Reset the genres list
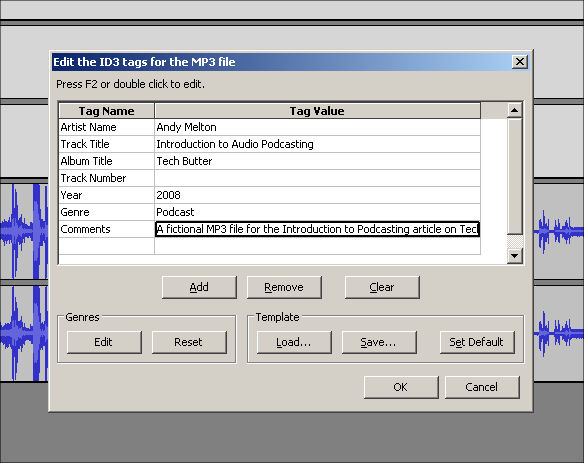584x463 pixels. pyautogui.click(x=189, y=342)
